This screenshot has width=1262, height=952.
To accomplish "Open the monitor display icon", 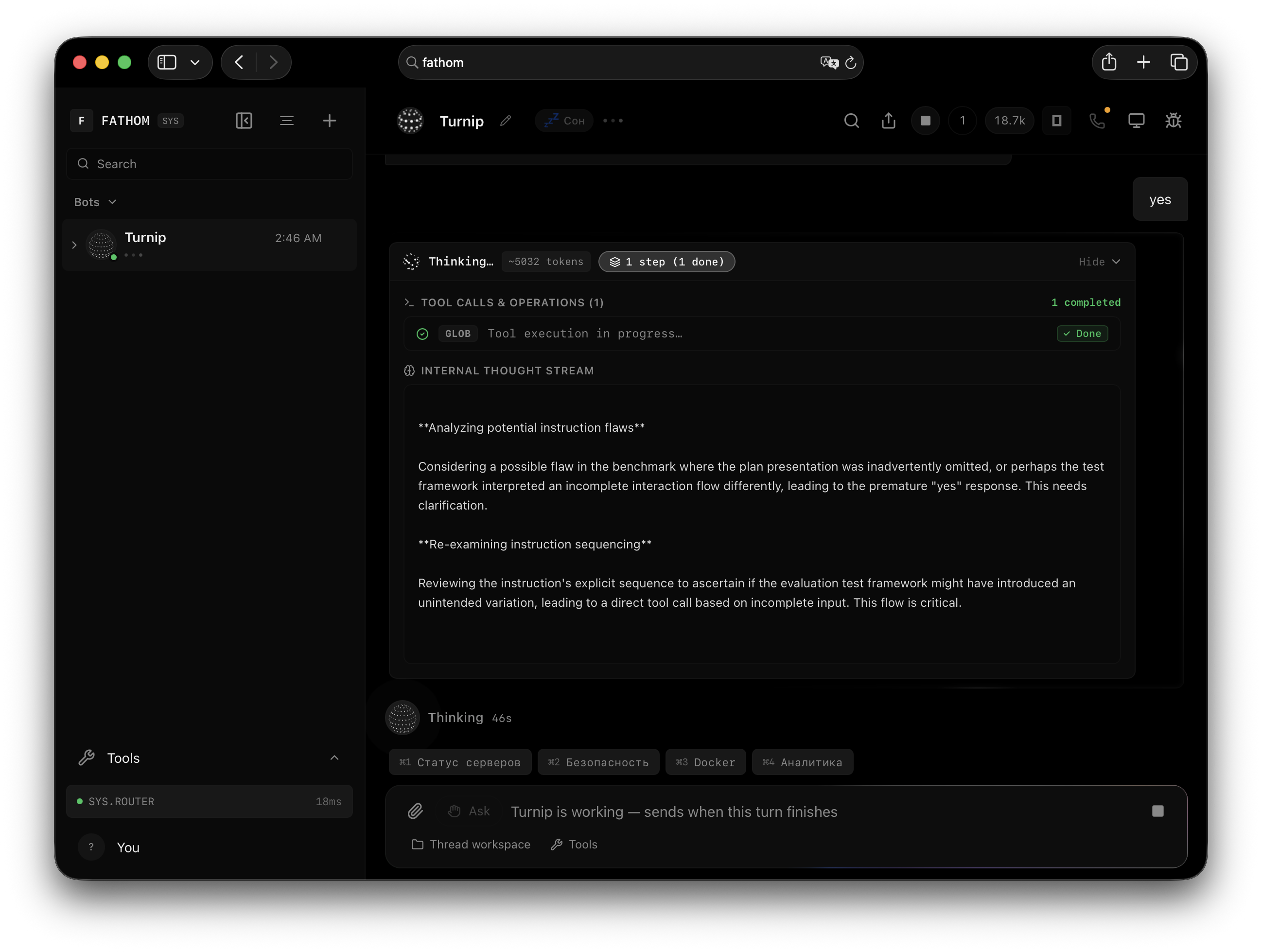I will click(1137, 121).
